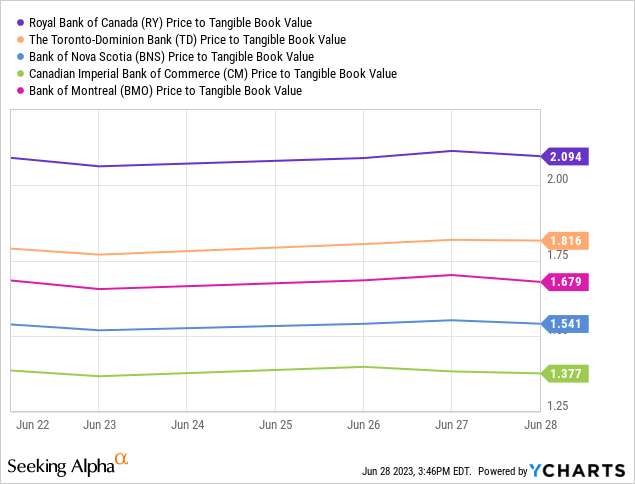This screenshot has width=635, height=484.
Task: Click the 1.541 blue value tag
Action: click(x=566, y=324)
